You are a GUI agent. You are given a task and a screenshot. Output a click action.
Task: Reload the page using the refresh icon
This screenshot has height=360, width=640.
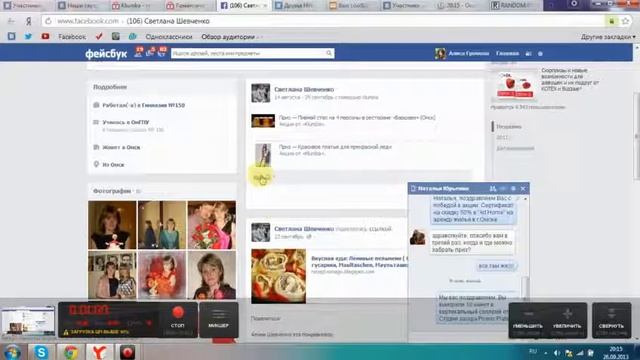point(48,21)
